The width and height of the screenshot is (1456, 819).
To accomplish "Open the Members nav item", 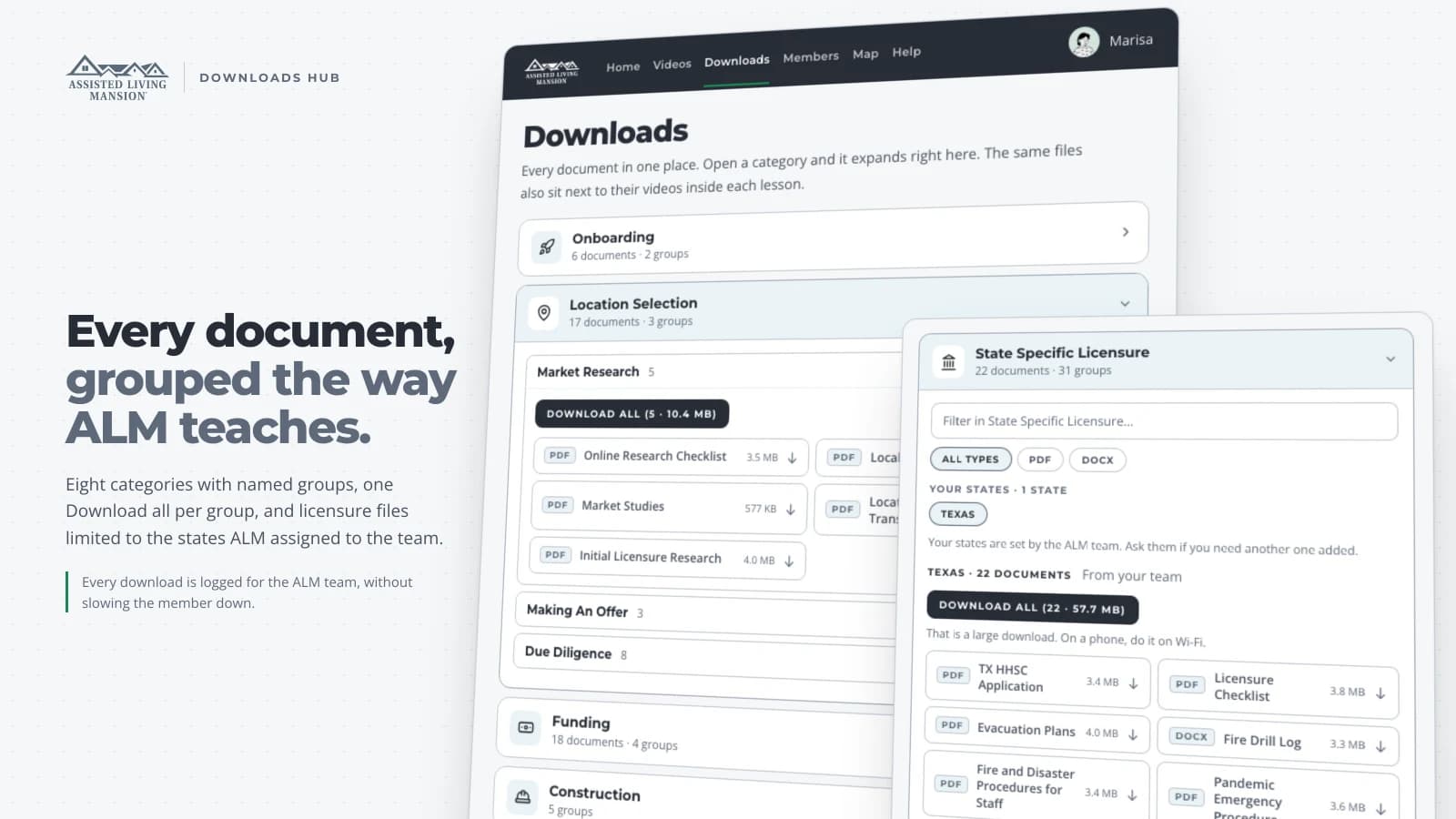I will coord(811,56).
